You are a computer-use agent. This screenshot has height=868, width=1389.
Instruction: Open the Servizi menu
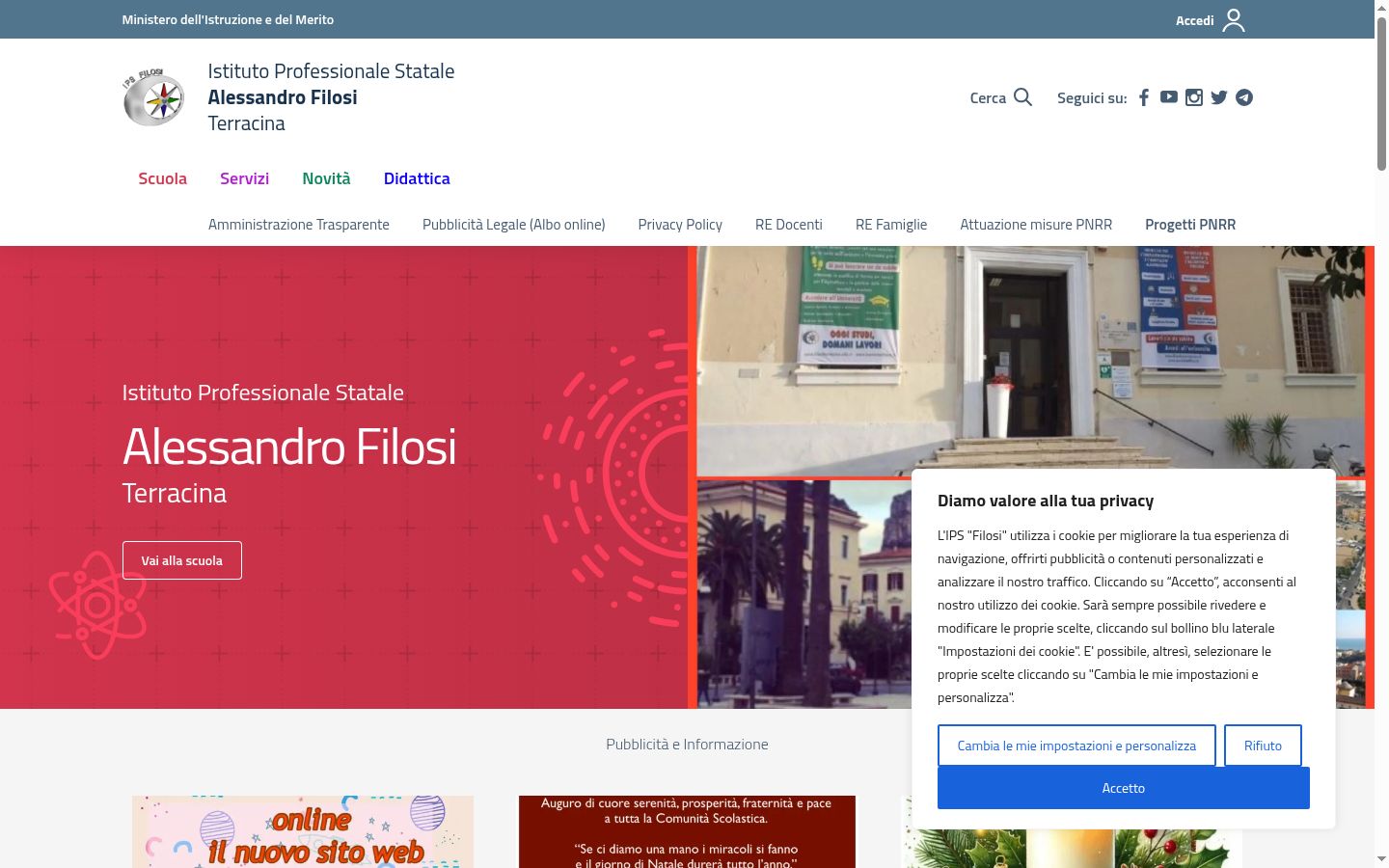point(244,178)
